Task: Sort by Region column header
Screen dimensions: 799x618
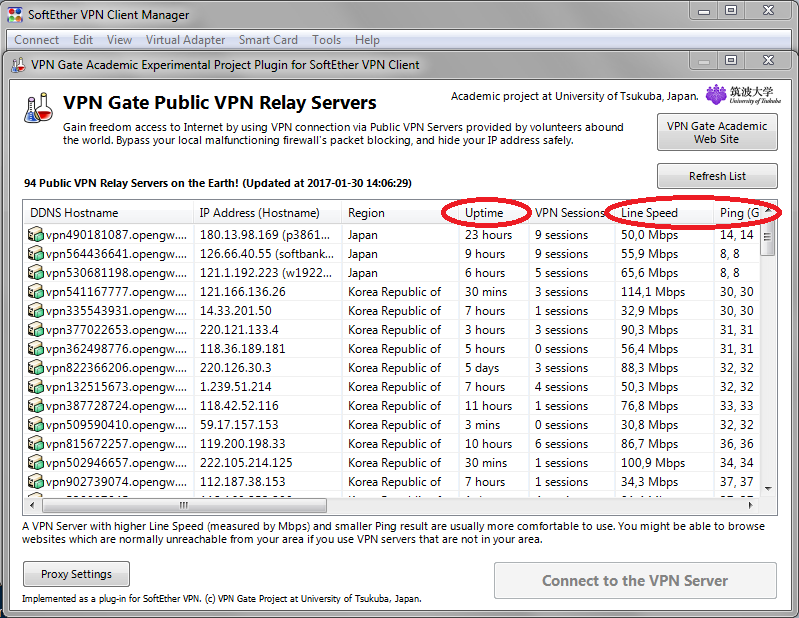Action: click(x=400, y=213)
